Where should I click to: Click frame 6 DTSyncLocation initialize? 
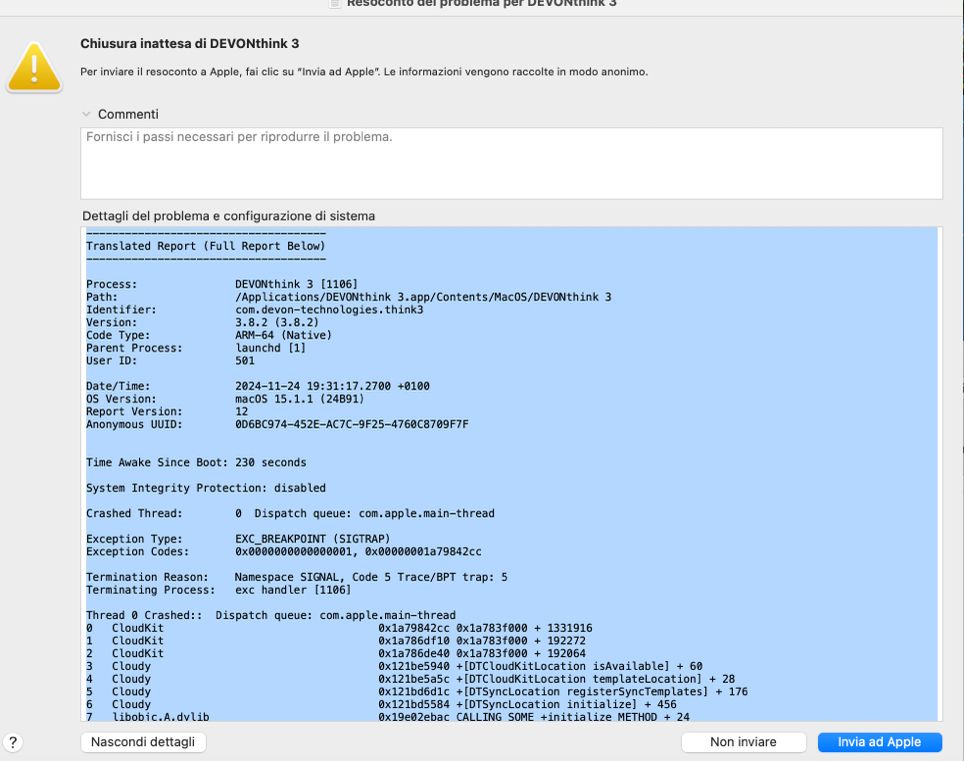[x=381, y=704]
